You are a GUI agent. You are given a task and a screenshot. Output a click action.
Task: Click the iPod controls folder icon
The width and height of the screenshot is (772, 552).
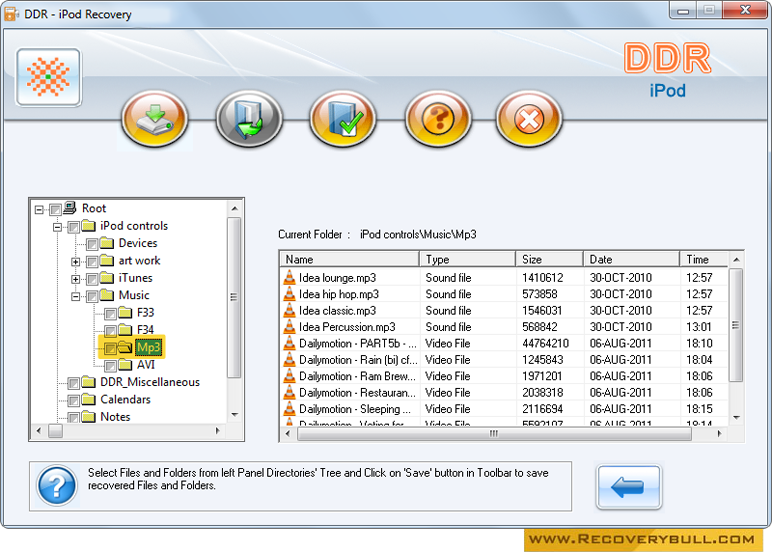click(x=89, y=226)
